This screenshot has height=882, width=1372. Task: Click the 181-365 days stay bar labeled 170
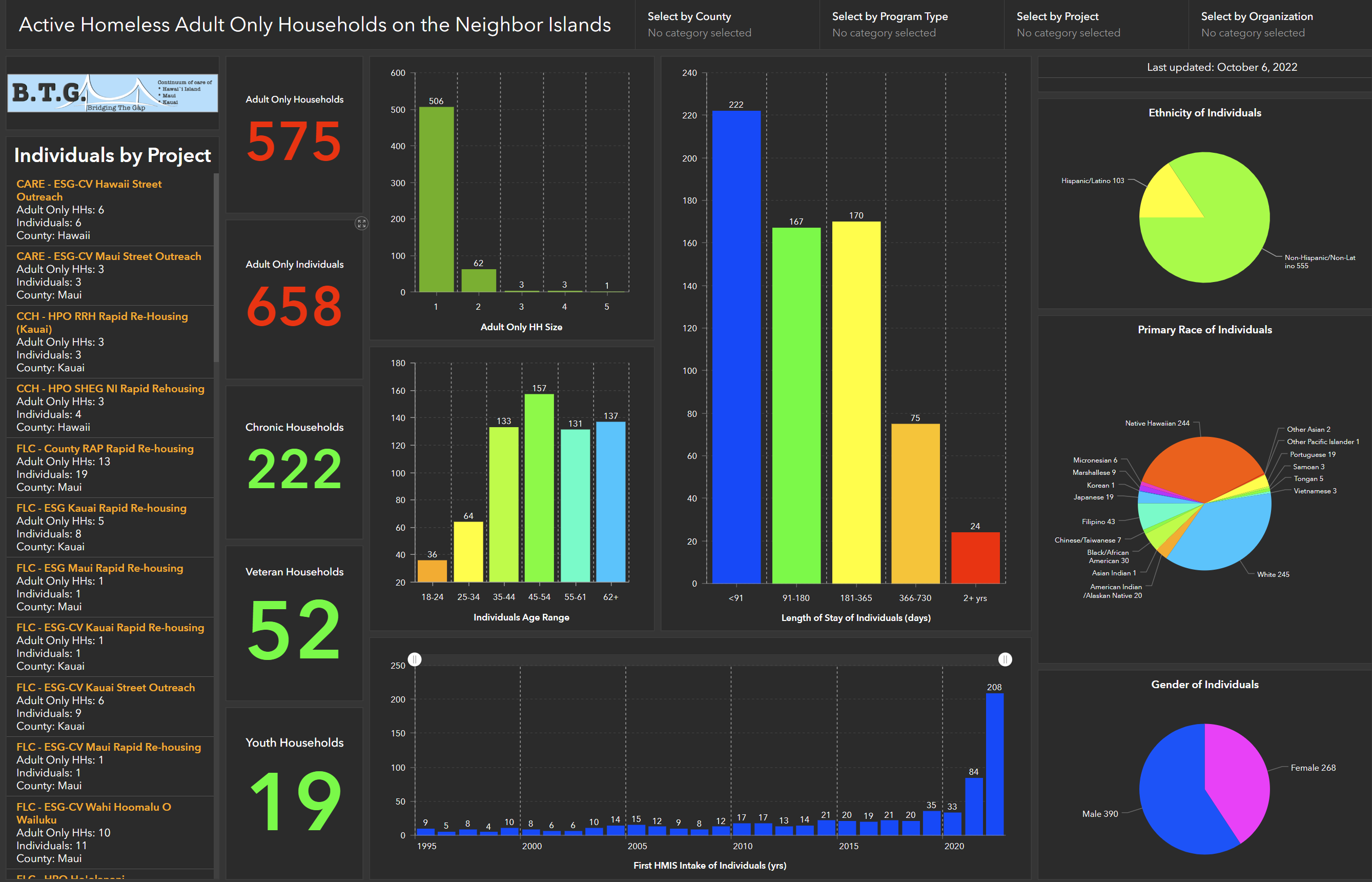[x=856, y=403]
